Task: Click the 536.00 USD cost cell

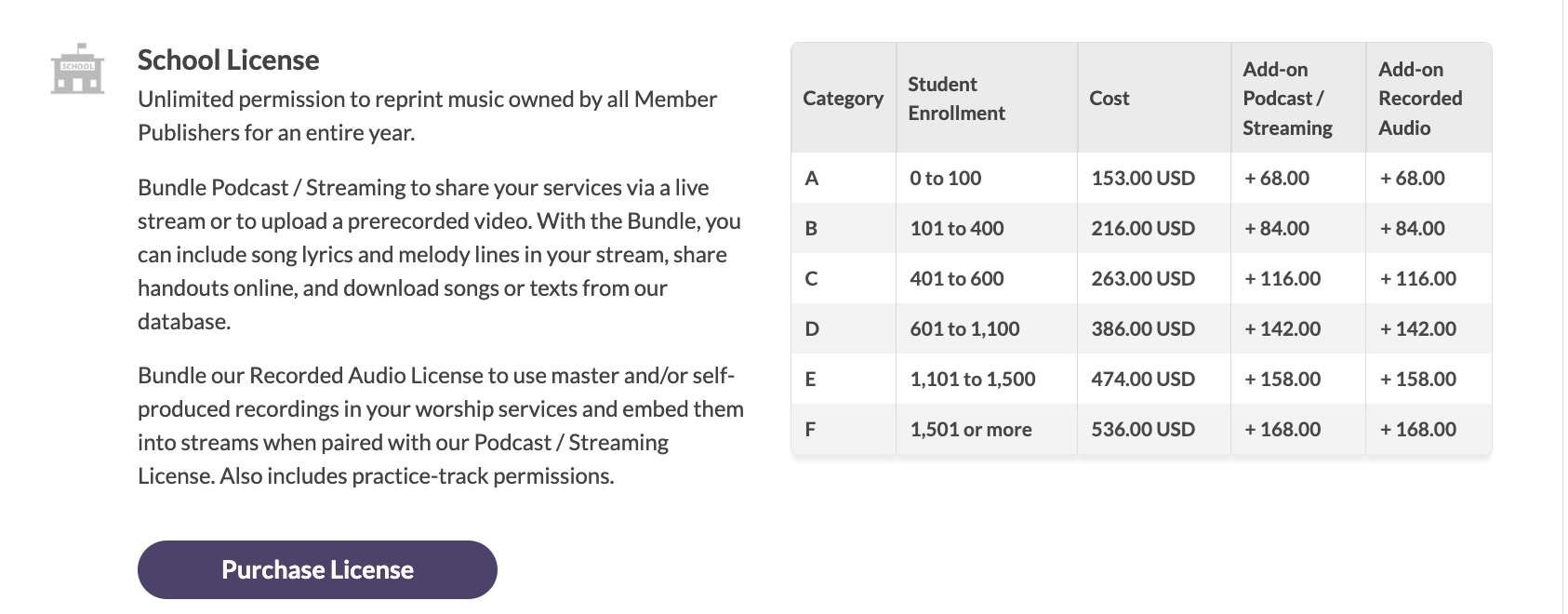Action: click(x=1142, y=430)
